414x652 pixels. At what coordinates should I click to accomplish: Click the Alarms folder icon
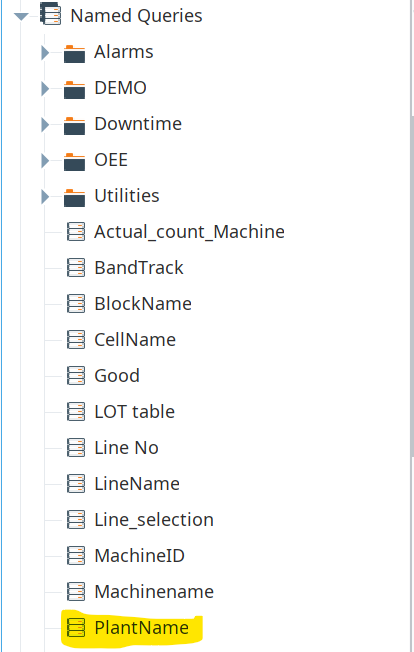click(74, 54)
